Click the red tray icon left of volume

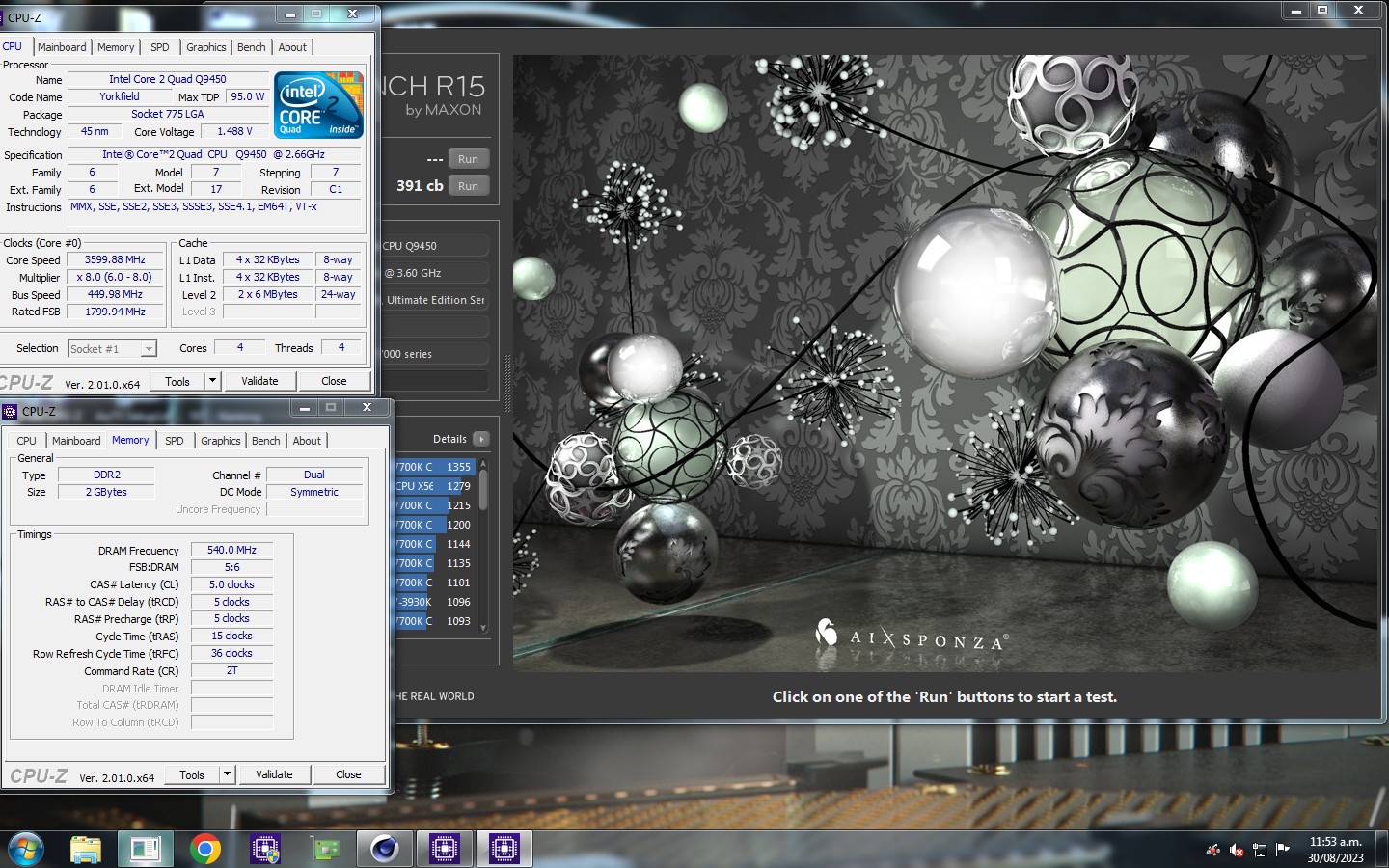(1213, 850)
